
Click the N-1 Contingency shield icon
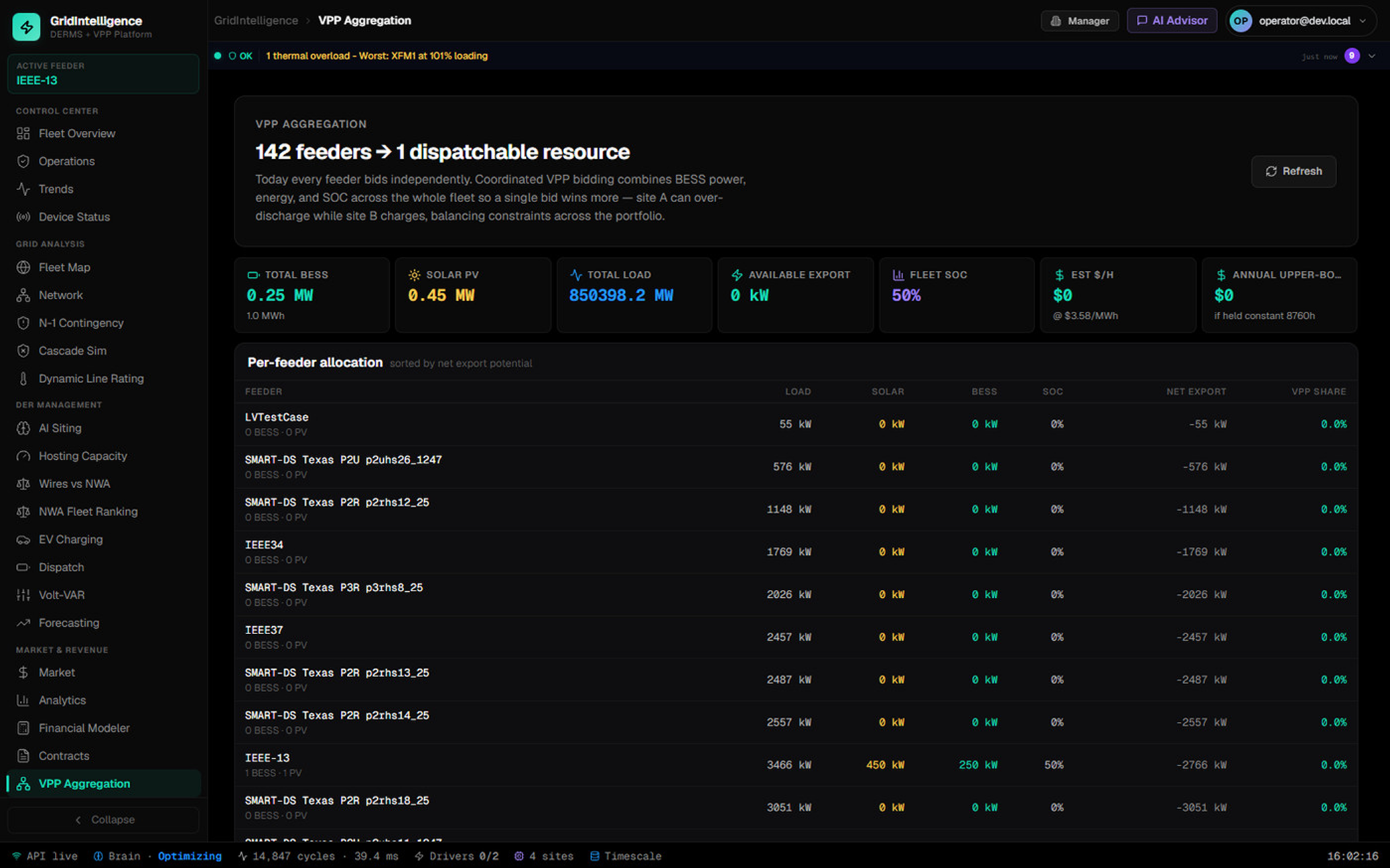[x=23, y=323]
